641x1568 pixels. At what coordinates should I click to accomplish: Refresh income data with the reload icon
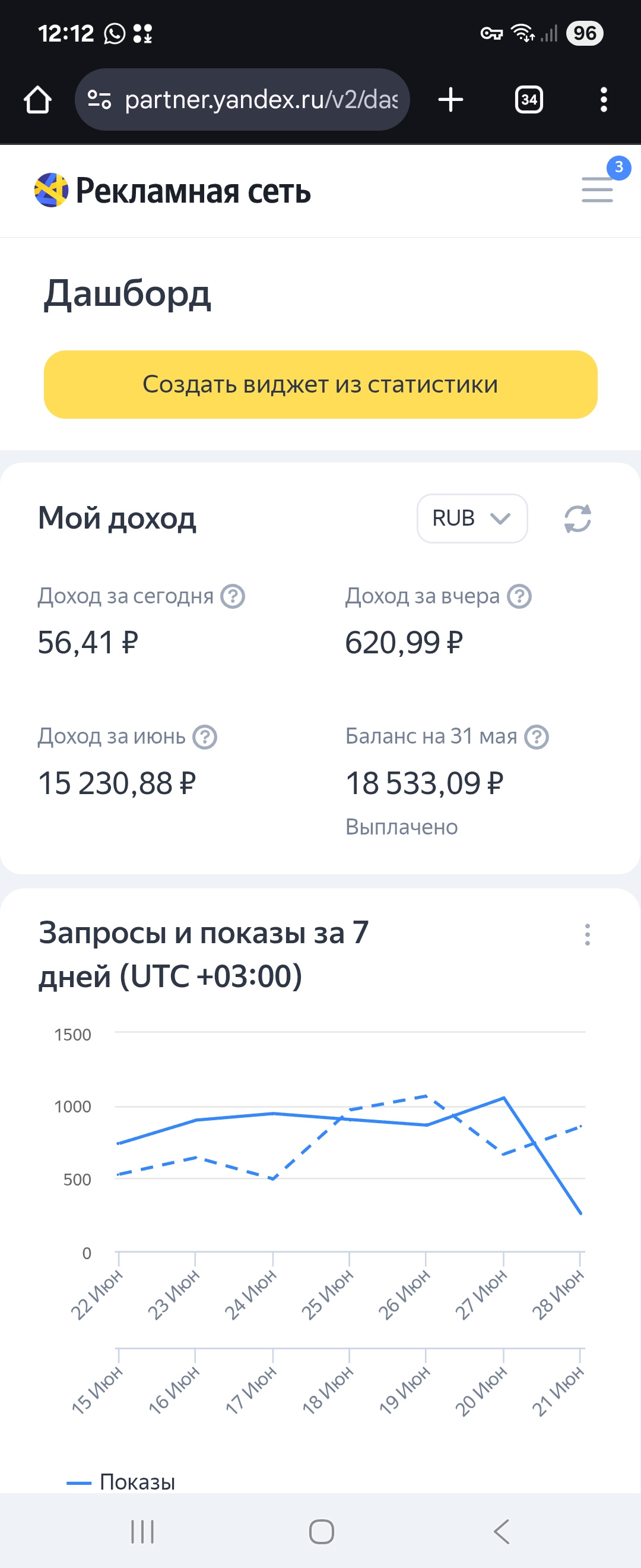[577, 519]
